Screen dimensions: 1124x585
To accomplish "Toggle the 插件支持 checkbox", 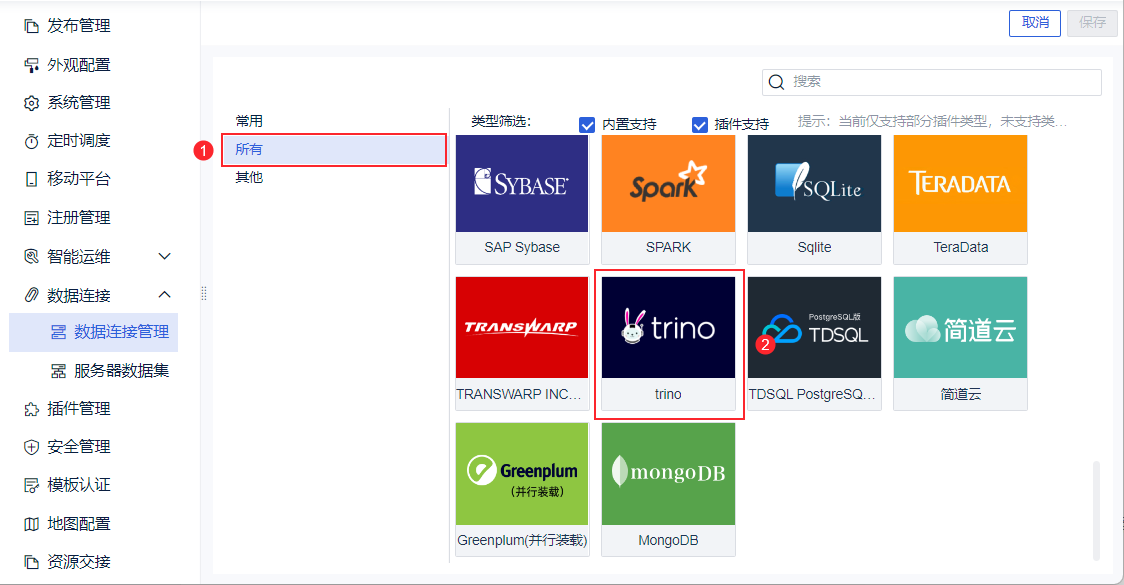I will pyautogui.click(x=700, y=125).
